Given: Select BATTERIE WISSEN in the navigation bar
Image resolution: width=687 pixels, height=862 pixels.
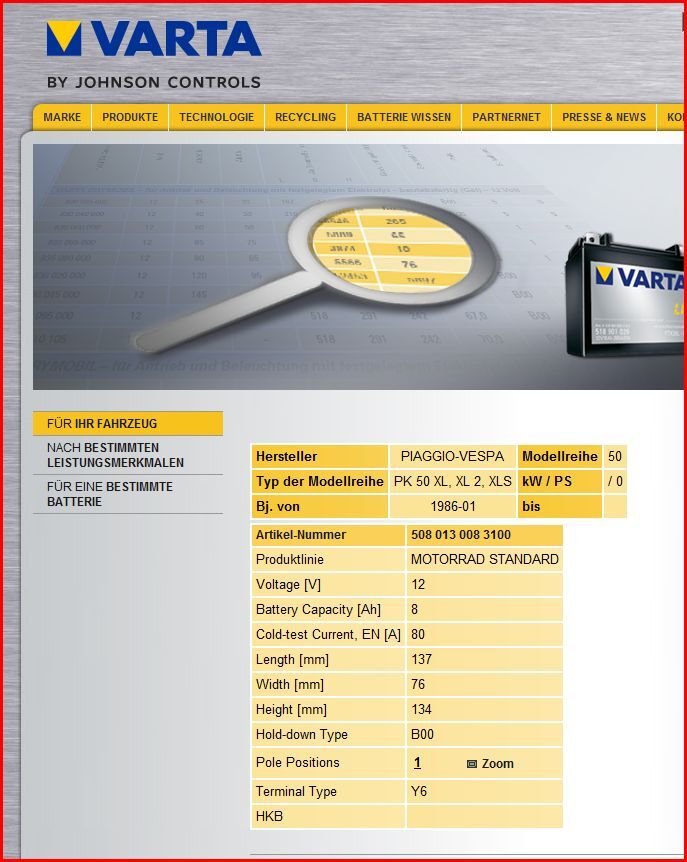Looking at the screenshot, I should 404,117.
